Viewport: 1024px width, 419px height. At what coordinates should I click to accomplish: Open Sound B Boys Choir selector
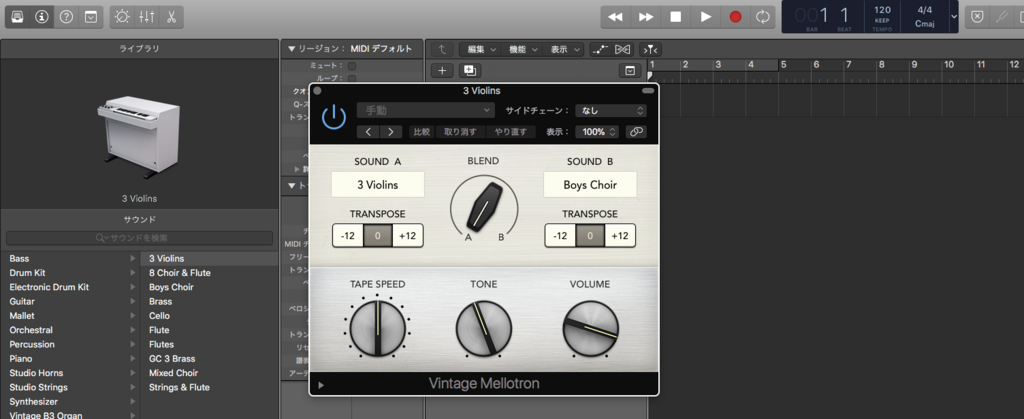point(590,185)
